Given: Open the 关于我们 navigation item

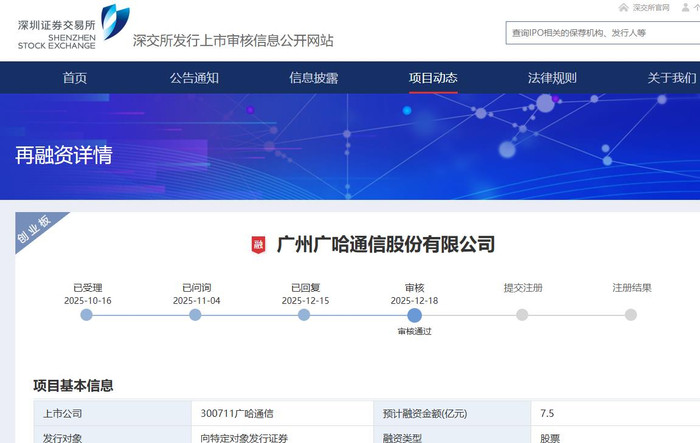Looking at the screenshot, I should click(x=672, y=78).
